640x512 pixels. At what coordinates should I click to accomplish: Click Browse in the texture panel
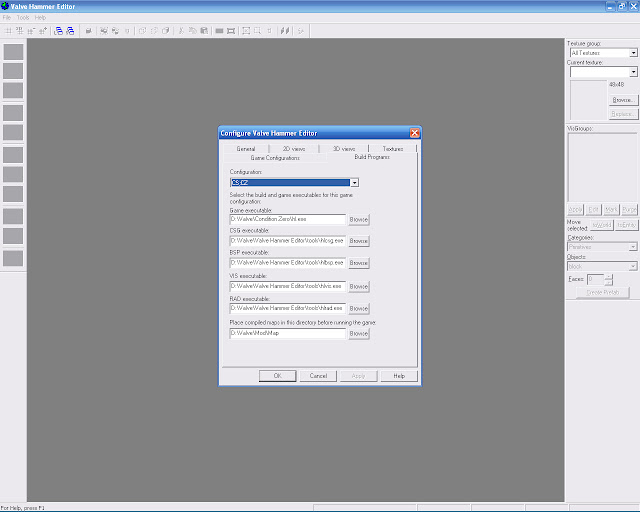623,100
